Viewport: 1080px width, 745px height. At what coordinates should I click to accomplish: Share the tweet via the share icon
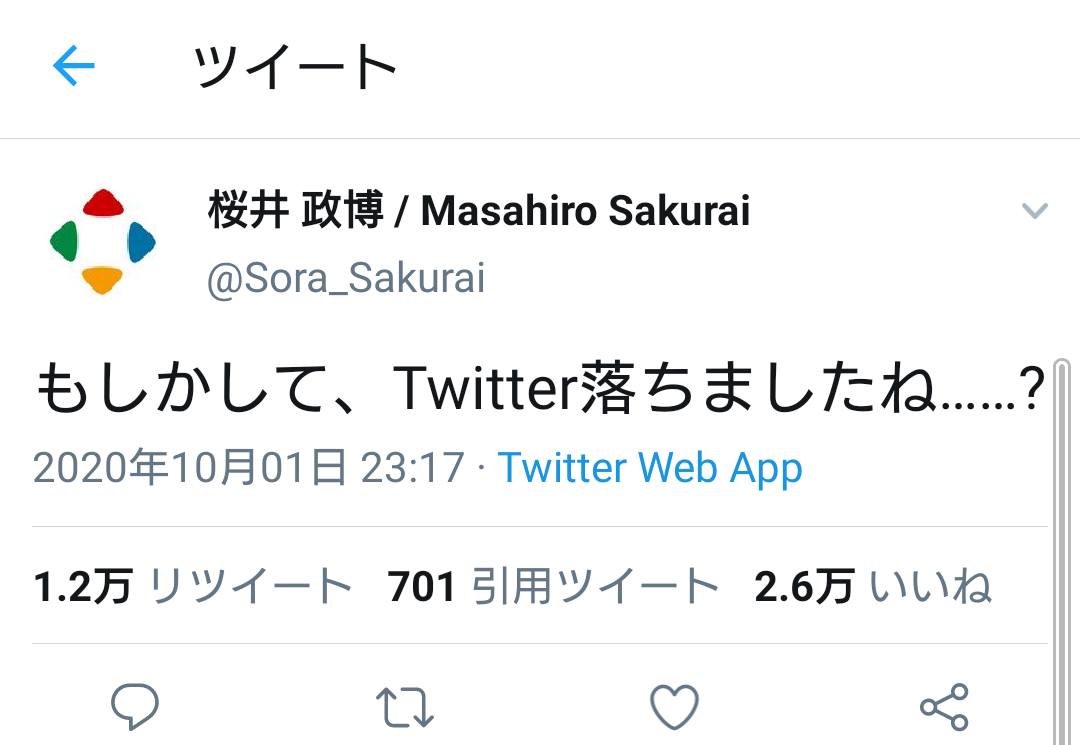pos(944,707)
